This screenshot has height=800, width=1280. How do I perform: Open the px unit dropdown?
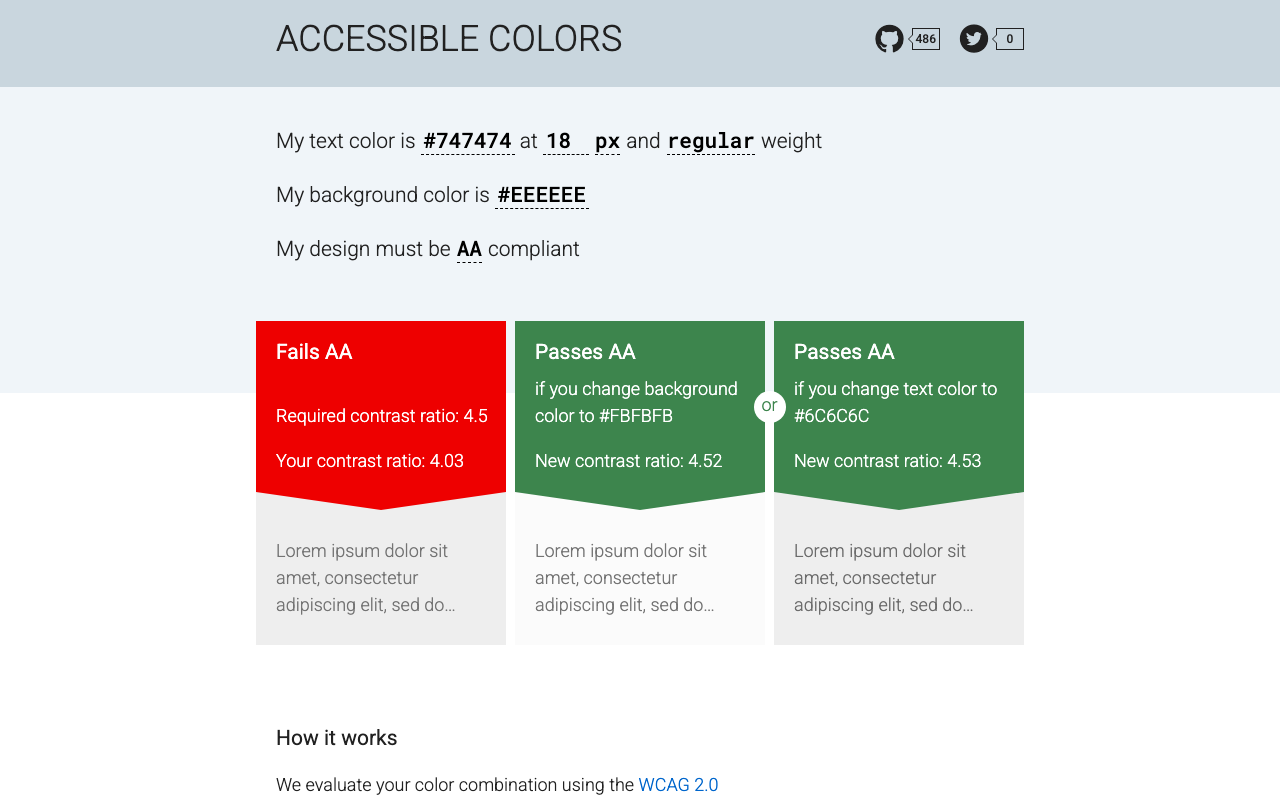tap(607, 141)
